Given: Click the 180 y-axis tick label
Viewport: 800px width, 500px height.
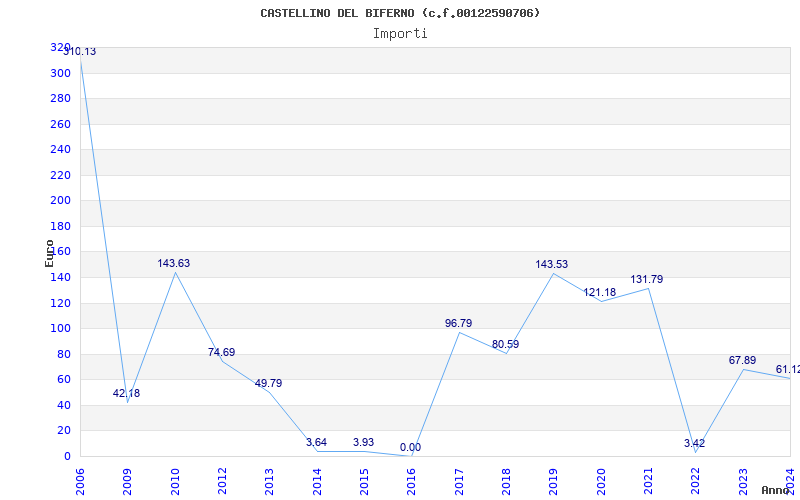Looking at the screenshot, I should (x=60, y=226).
